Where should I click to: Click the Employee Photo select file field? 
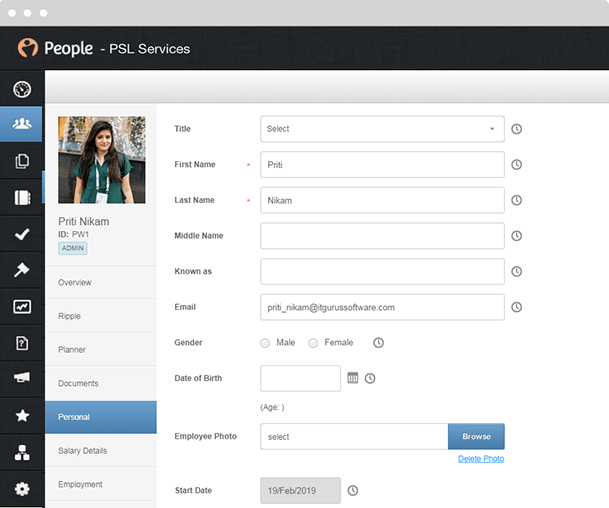pyautogui.click(x=354, y=437)
